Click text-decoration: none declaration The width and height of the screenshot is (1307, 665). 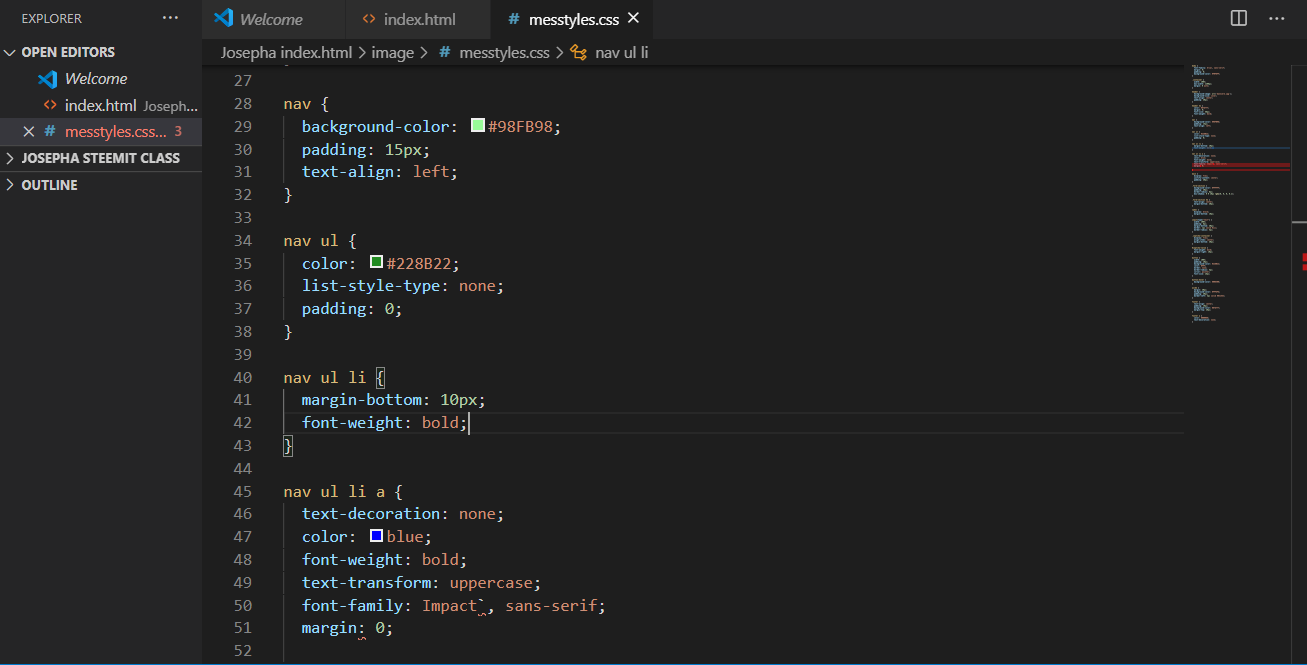tap(403, 513)
